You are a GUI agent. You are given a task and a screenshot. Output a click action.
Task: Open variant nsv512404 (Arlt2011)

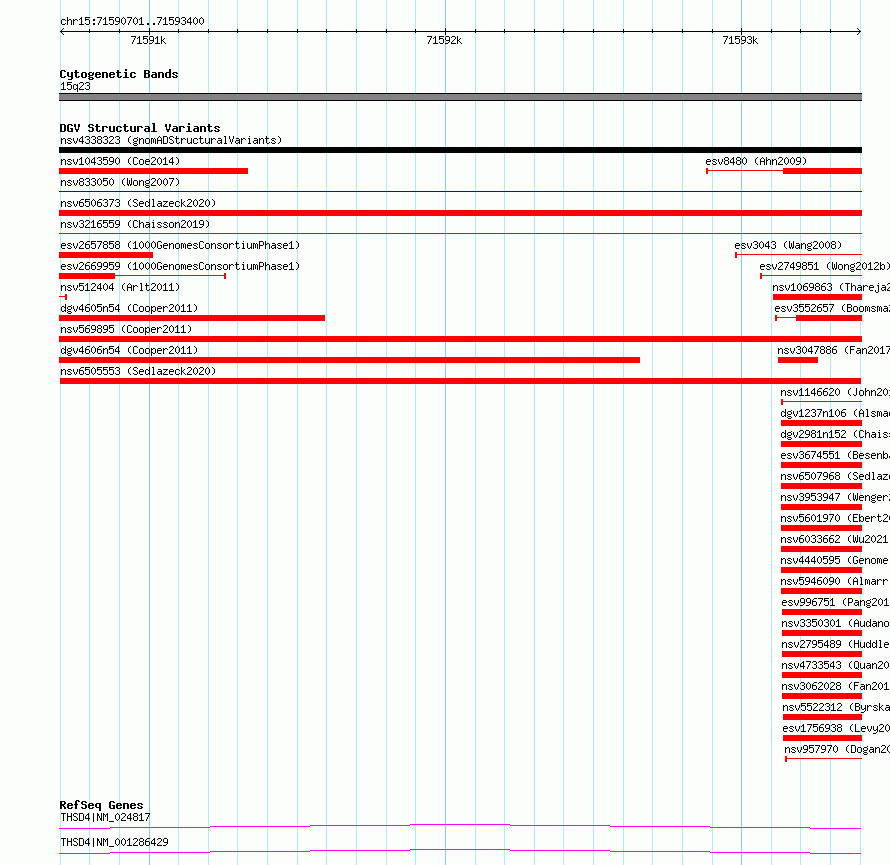120,287
